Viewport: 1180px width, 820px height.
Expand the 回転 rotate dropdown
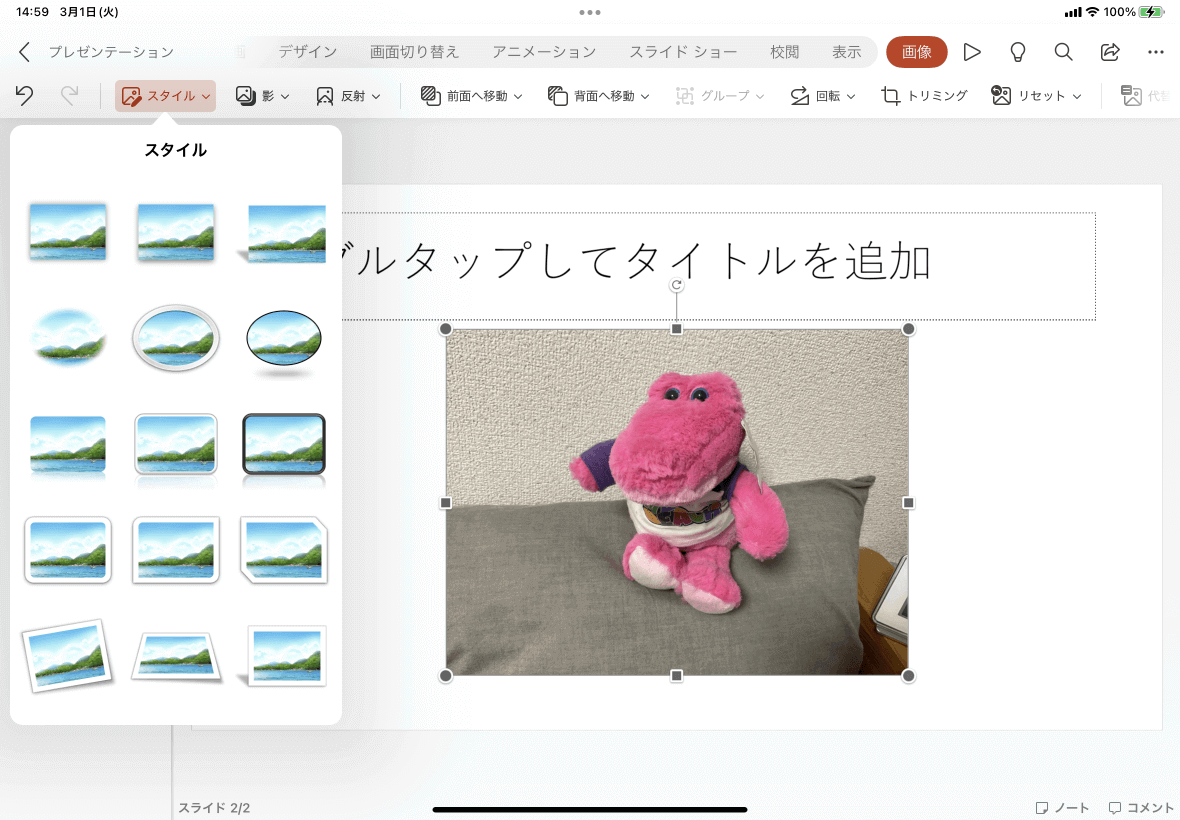click(x=823, y=96)
